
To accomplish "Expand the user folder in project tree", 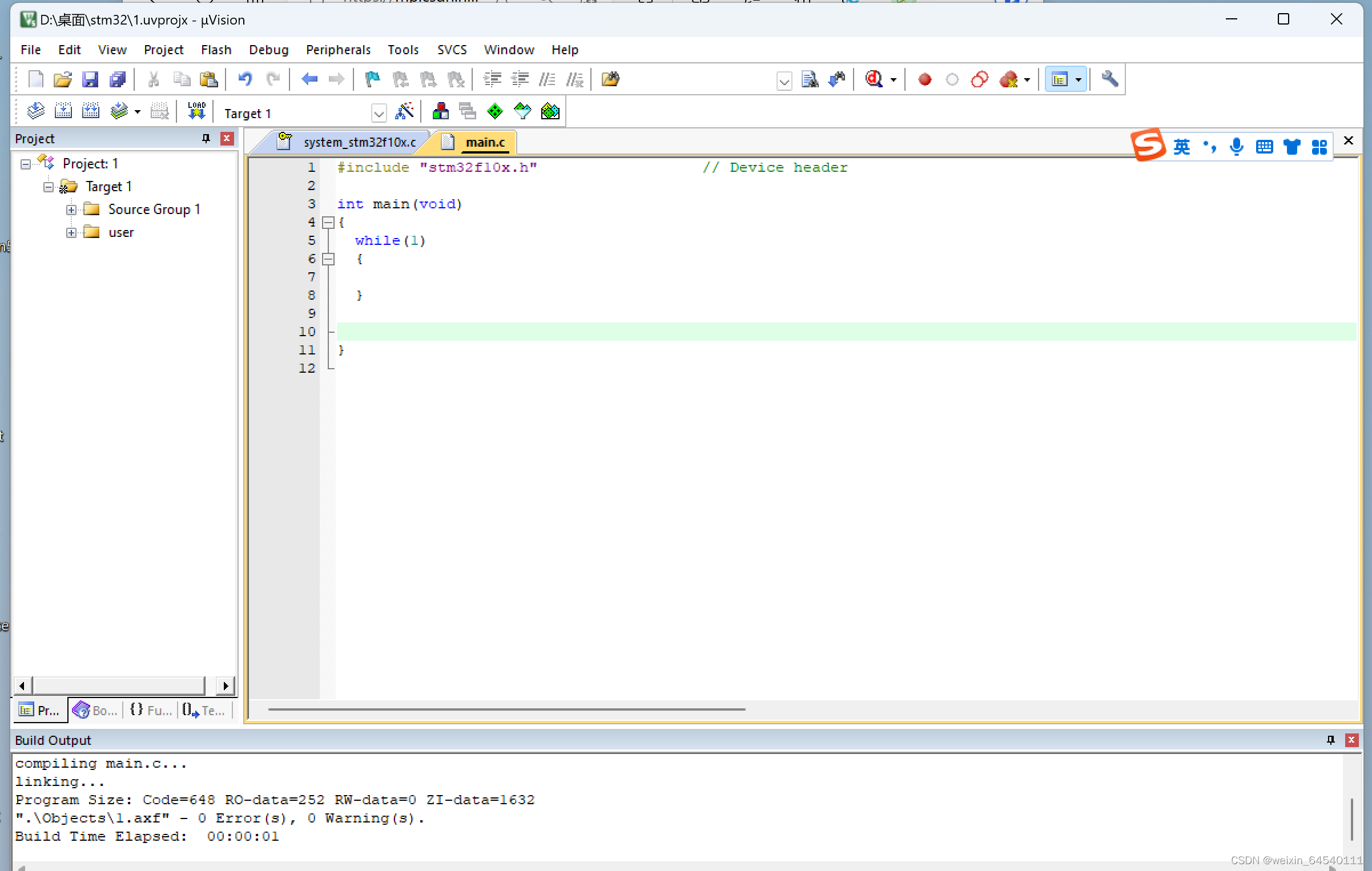I will pos(71,232).
